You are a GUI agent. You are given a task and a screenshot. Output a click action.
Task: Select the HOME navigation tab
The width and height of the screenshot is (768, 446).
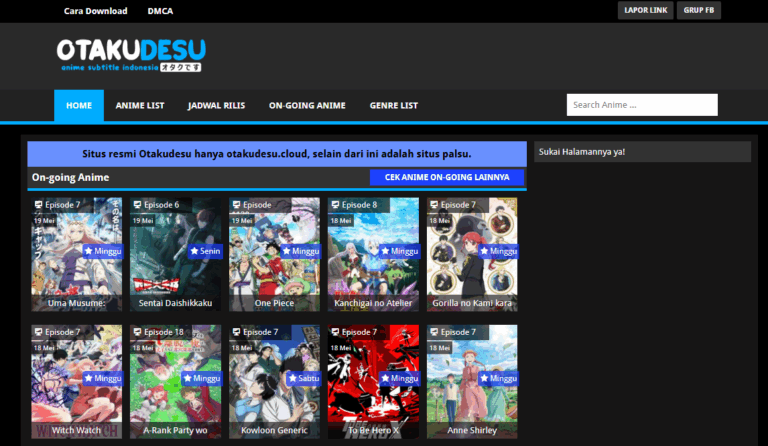click(79, 105)
